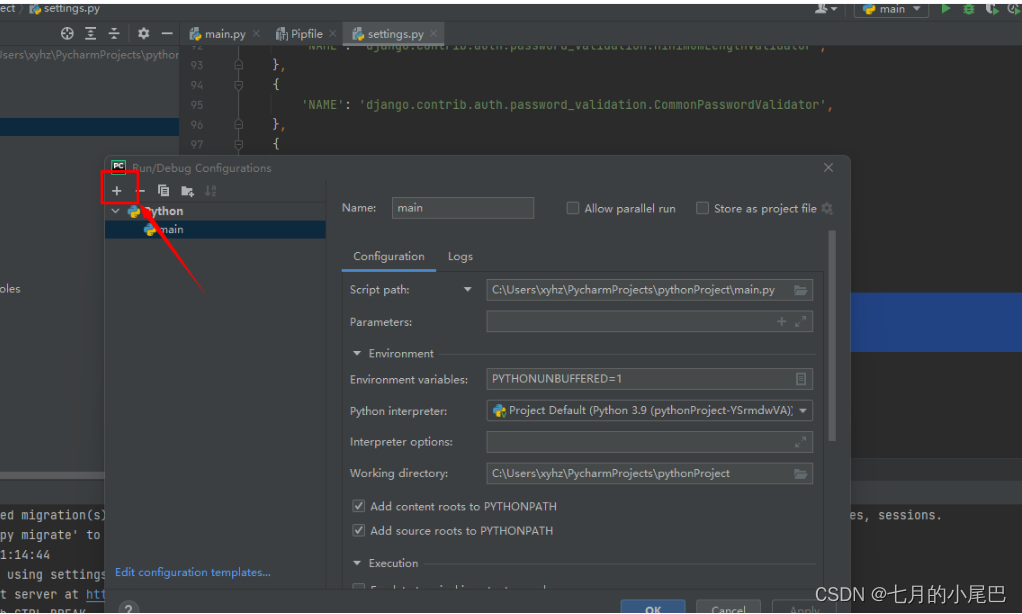This screenshot has width=1022, height=614.
Task: Click the Cancel button
Action: pyautogui.click(x=728, y=607)
